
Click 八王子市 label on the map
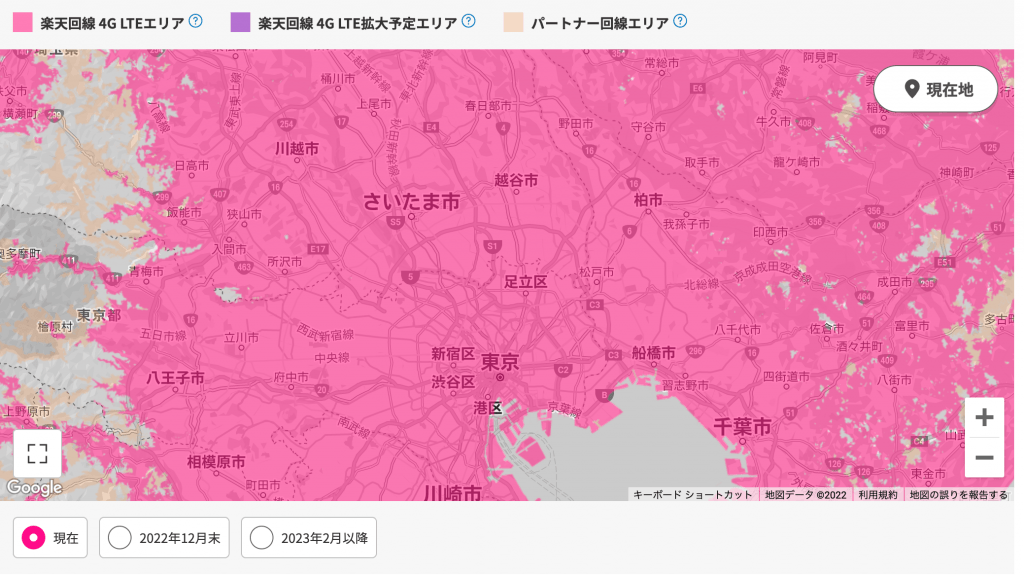click(x=175, y=378)
